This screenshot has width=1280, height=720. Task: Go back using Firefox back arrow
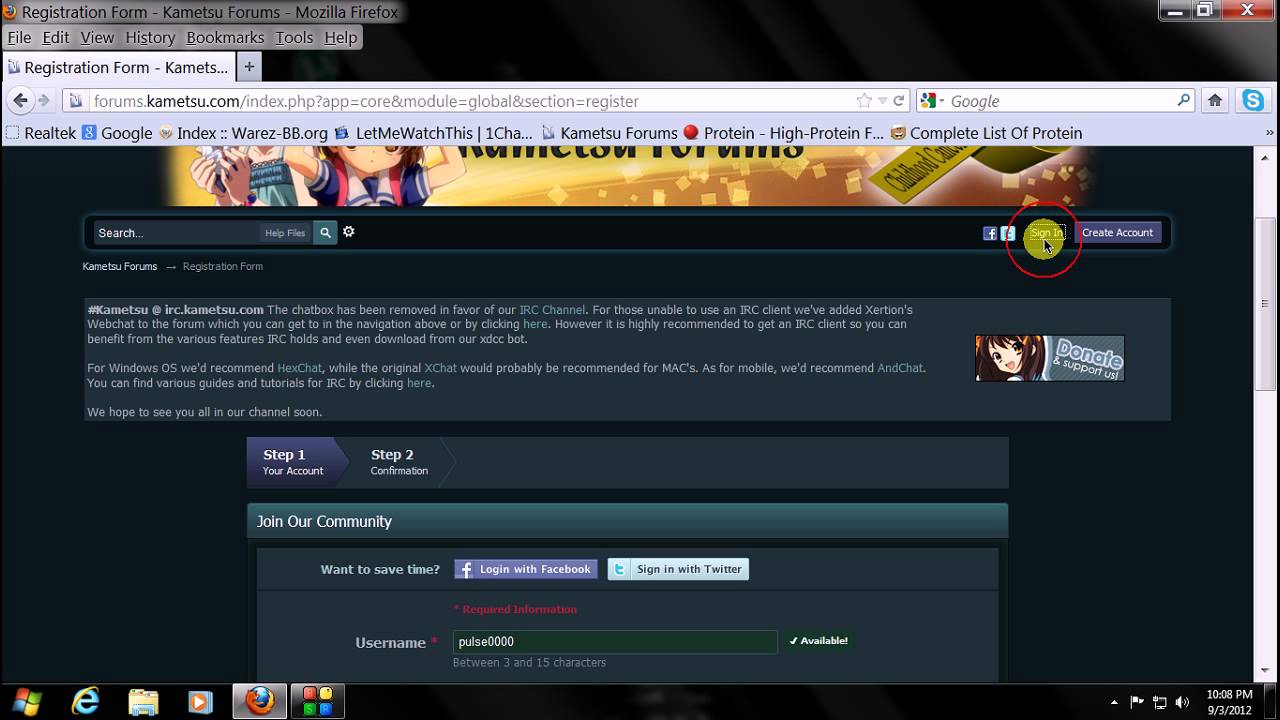pyautogui.click(x=19, y=100)
